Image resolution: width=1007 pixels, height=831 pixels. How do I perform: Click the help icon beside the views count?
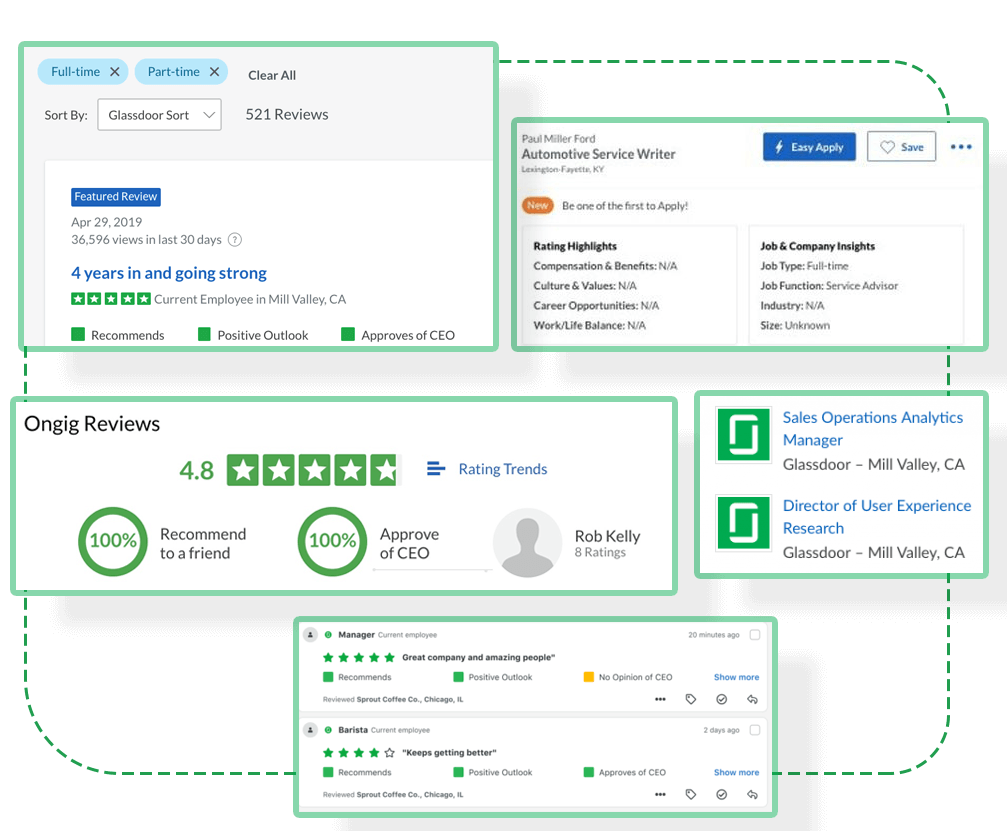236,240
